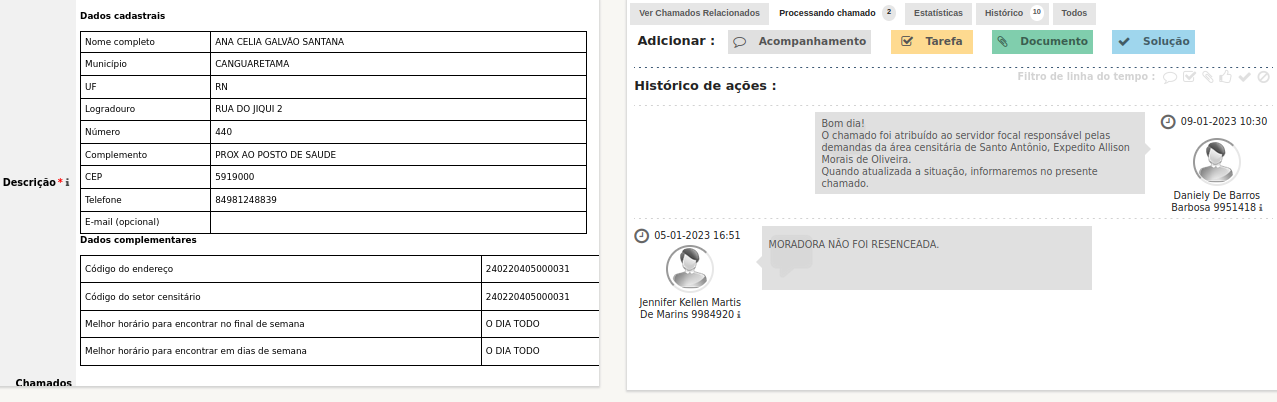
Task: Click the timestamp 05-01-2023 16:51
Action: 697,235
